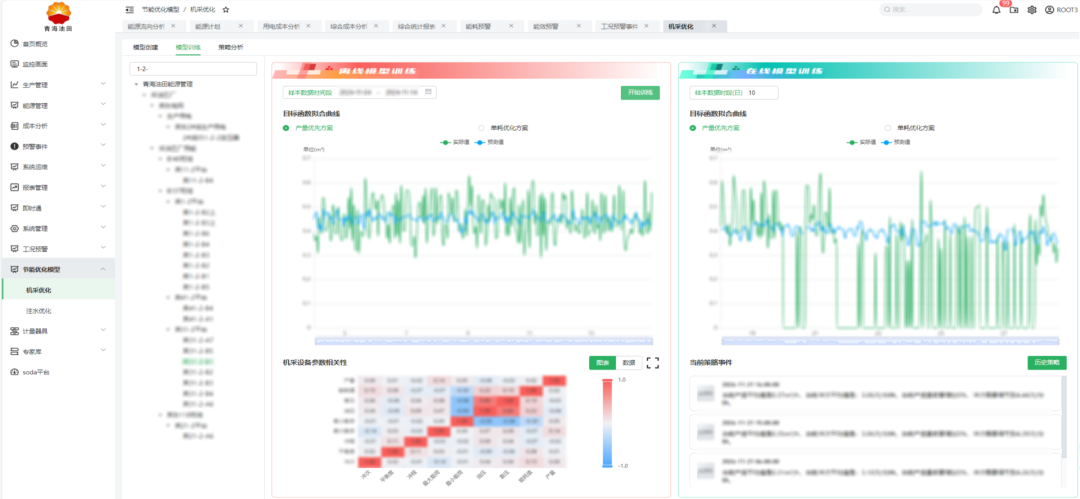Screen dimensions: 1080x499
Task: Click heatmap color scale legend bar
Action: point(607,422)
